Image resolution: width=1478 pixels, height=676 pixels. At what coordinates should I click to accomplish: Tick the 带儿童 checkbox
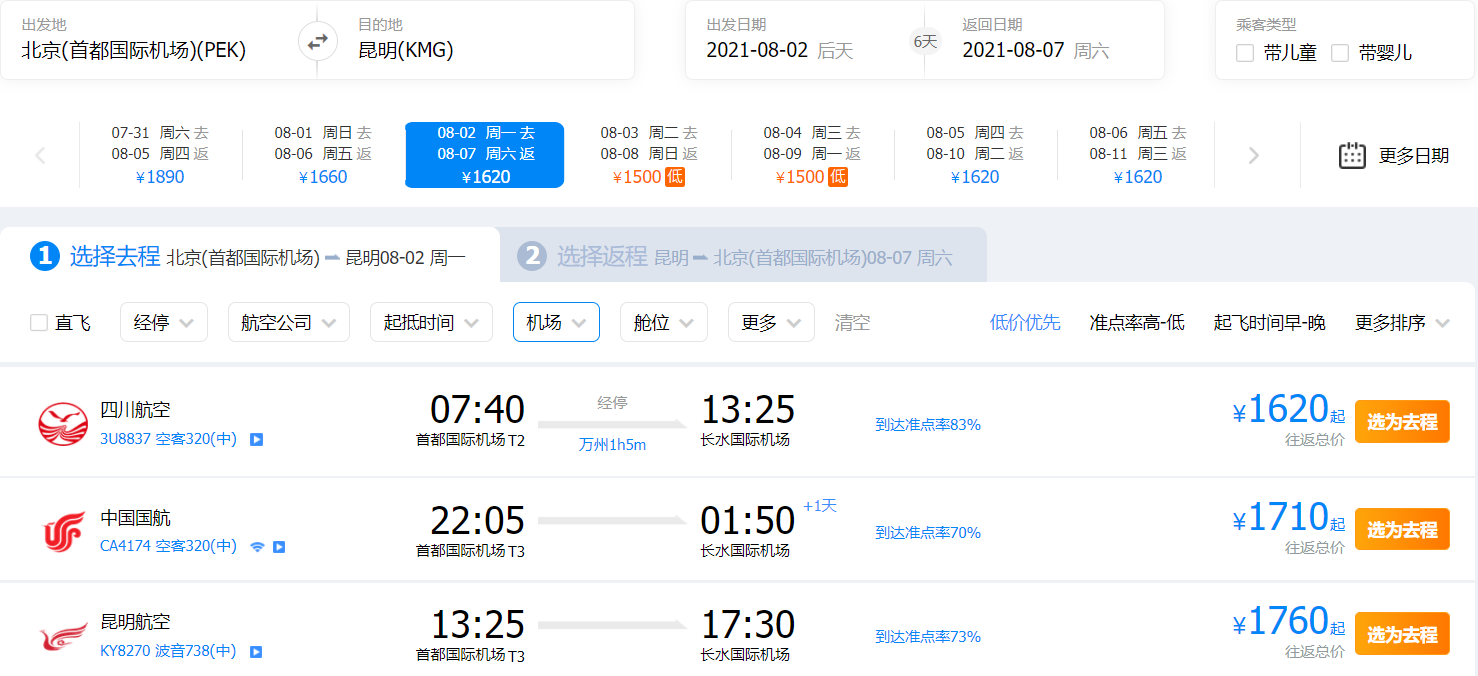tap(1245, 53)
